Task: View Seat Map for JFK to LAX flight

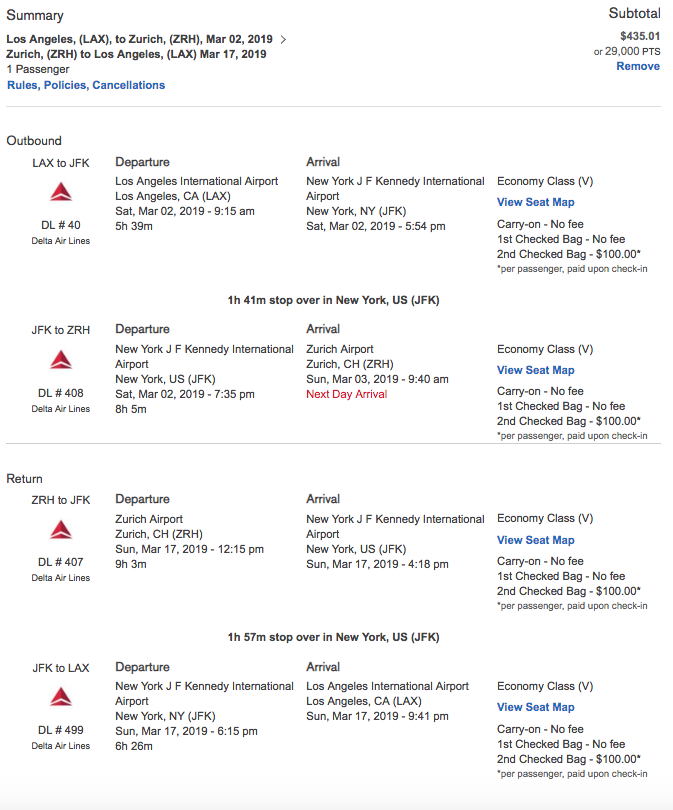Action: point(535,707)
